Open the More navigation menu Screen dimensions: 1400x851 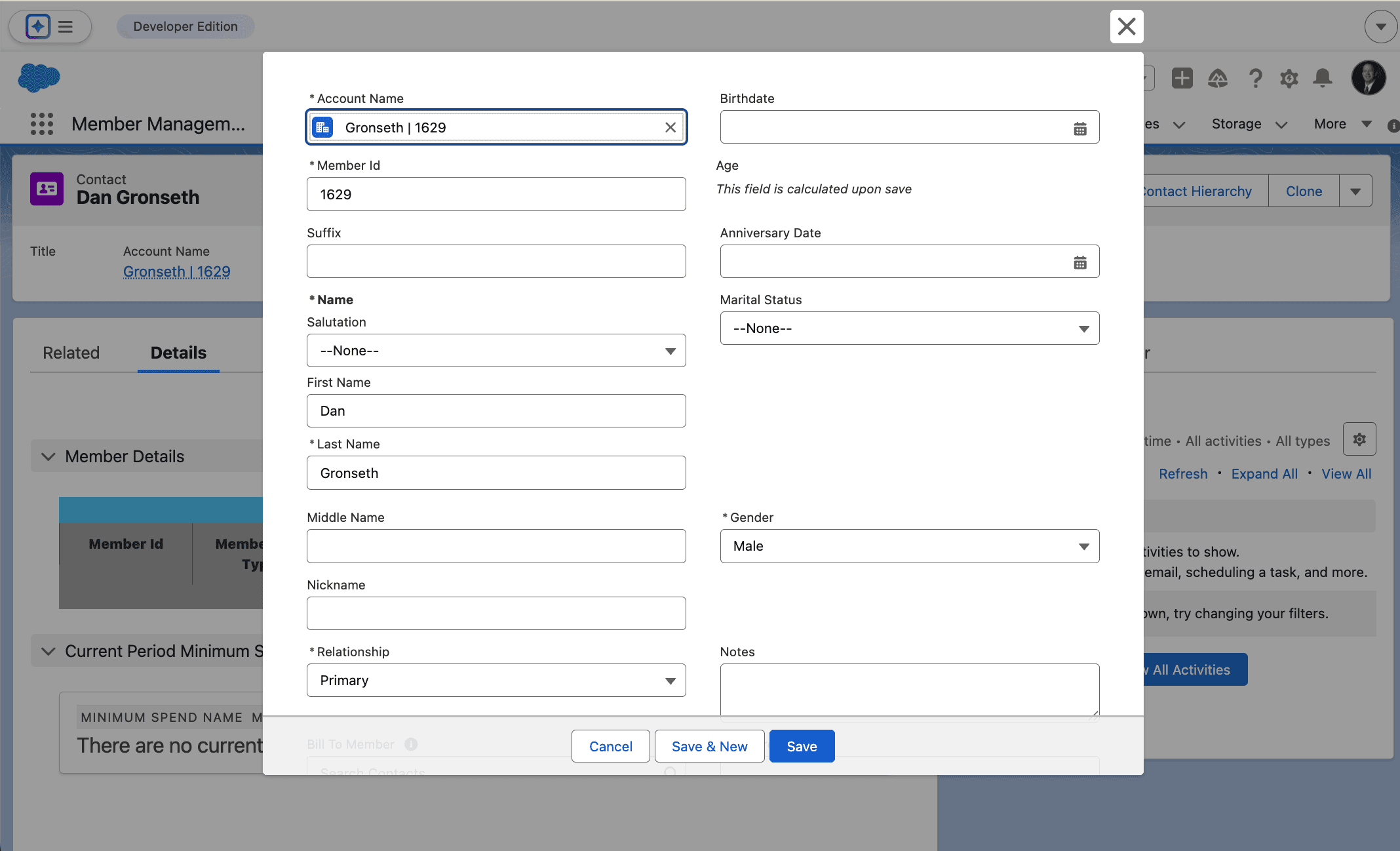(1342, 124)
